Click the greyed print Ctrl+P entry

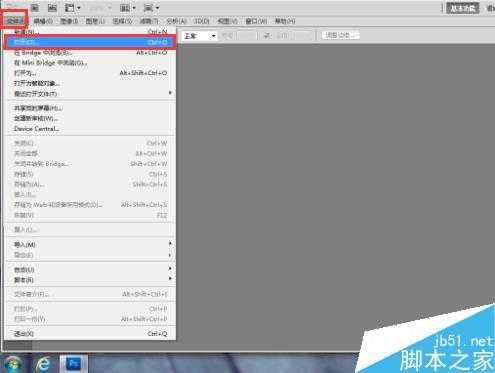[90, 309]
